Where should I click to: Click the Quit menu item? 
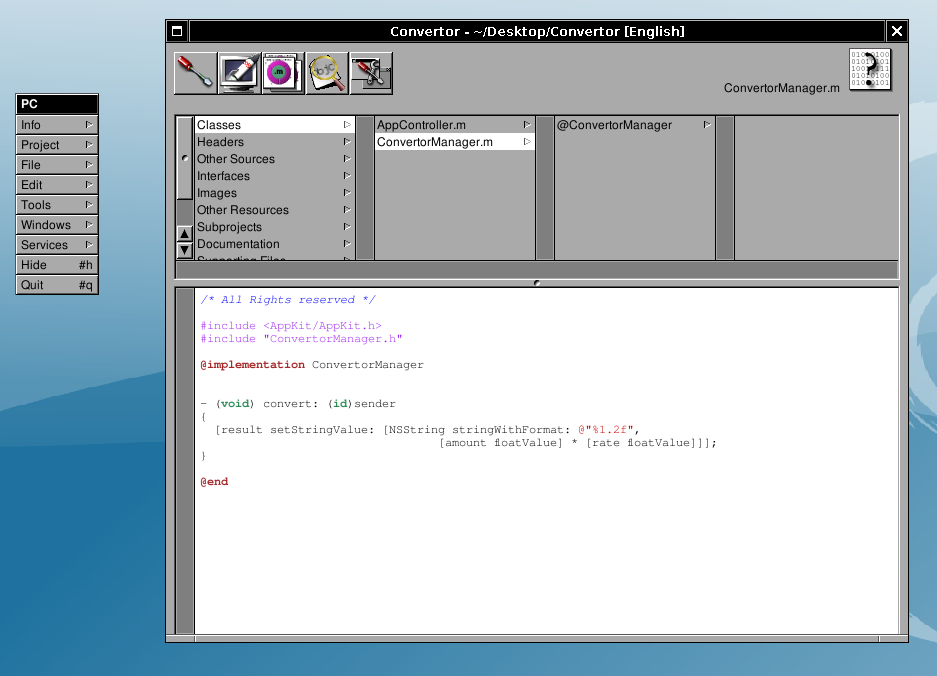(x=57, y=285)
